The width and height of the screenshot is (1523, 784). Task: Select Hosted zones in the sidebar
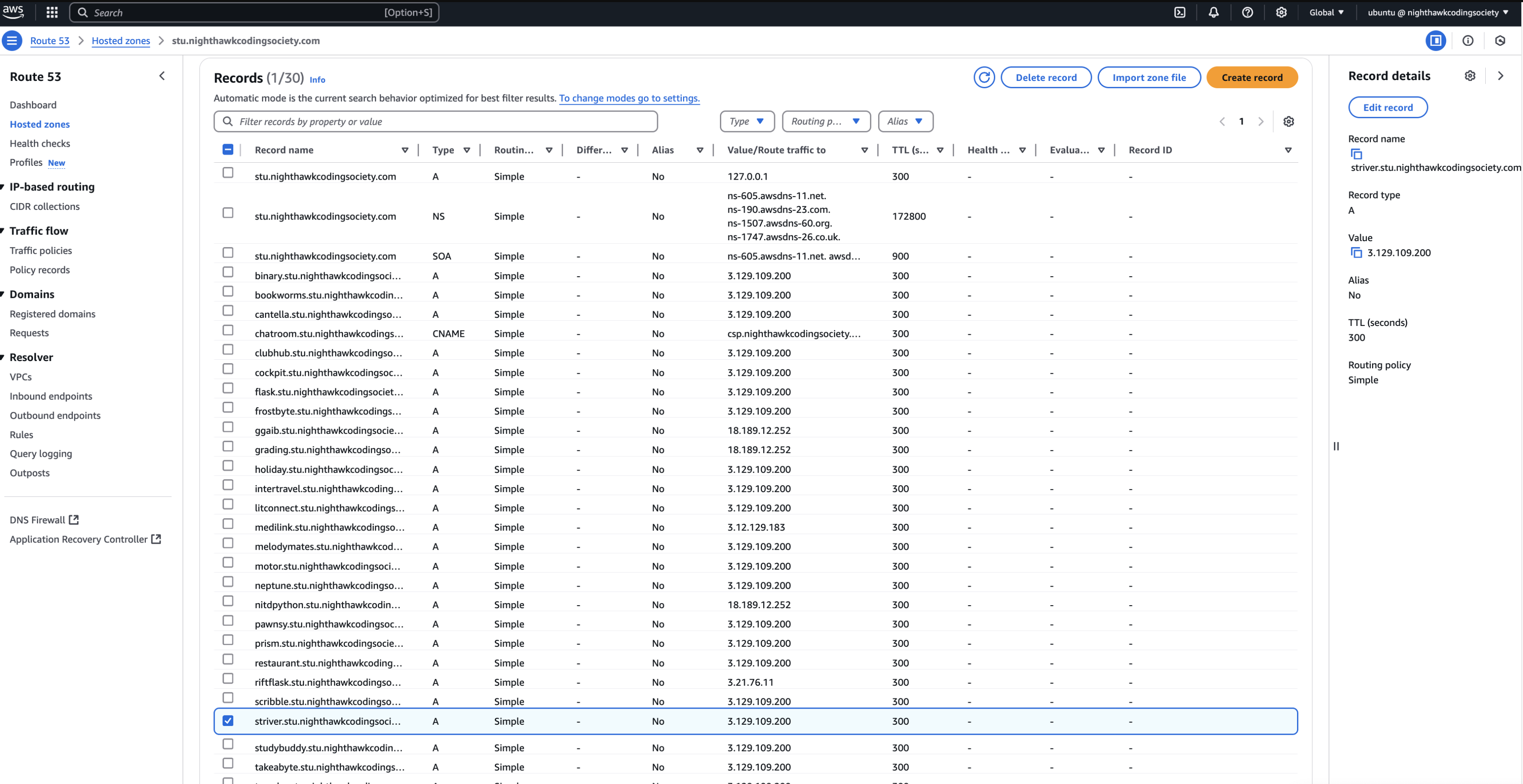[x=39, y=124]
